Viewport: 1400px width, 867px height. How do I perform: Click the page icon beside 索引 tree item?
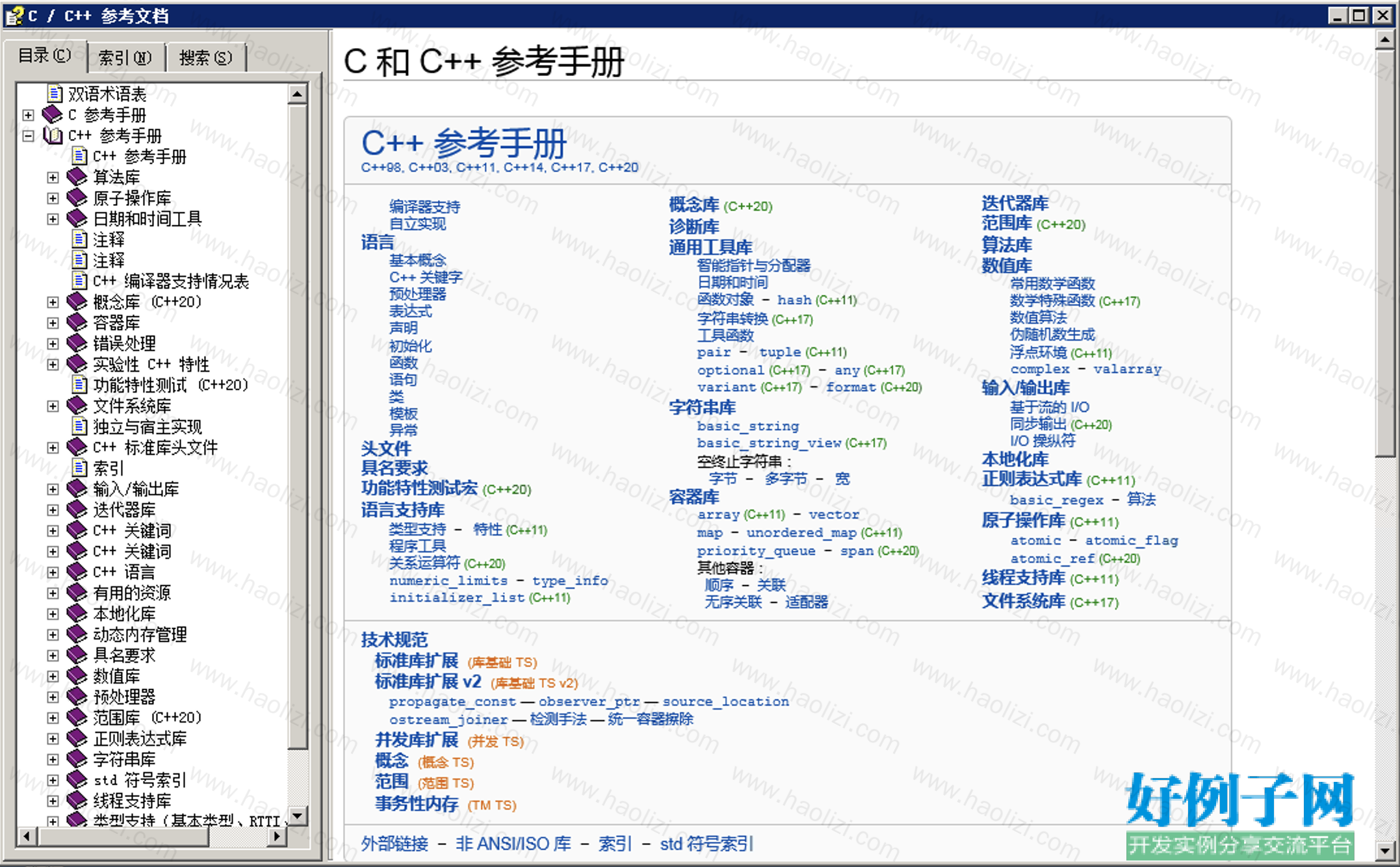pyautogui.click(x=79, y=469)
